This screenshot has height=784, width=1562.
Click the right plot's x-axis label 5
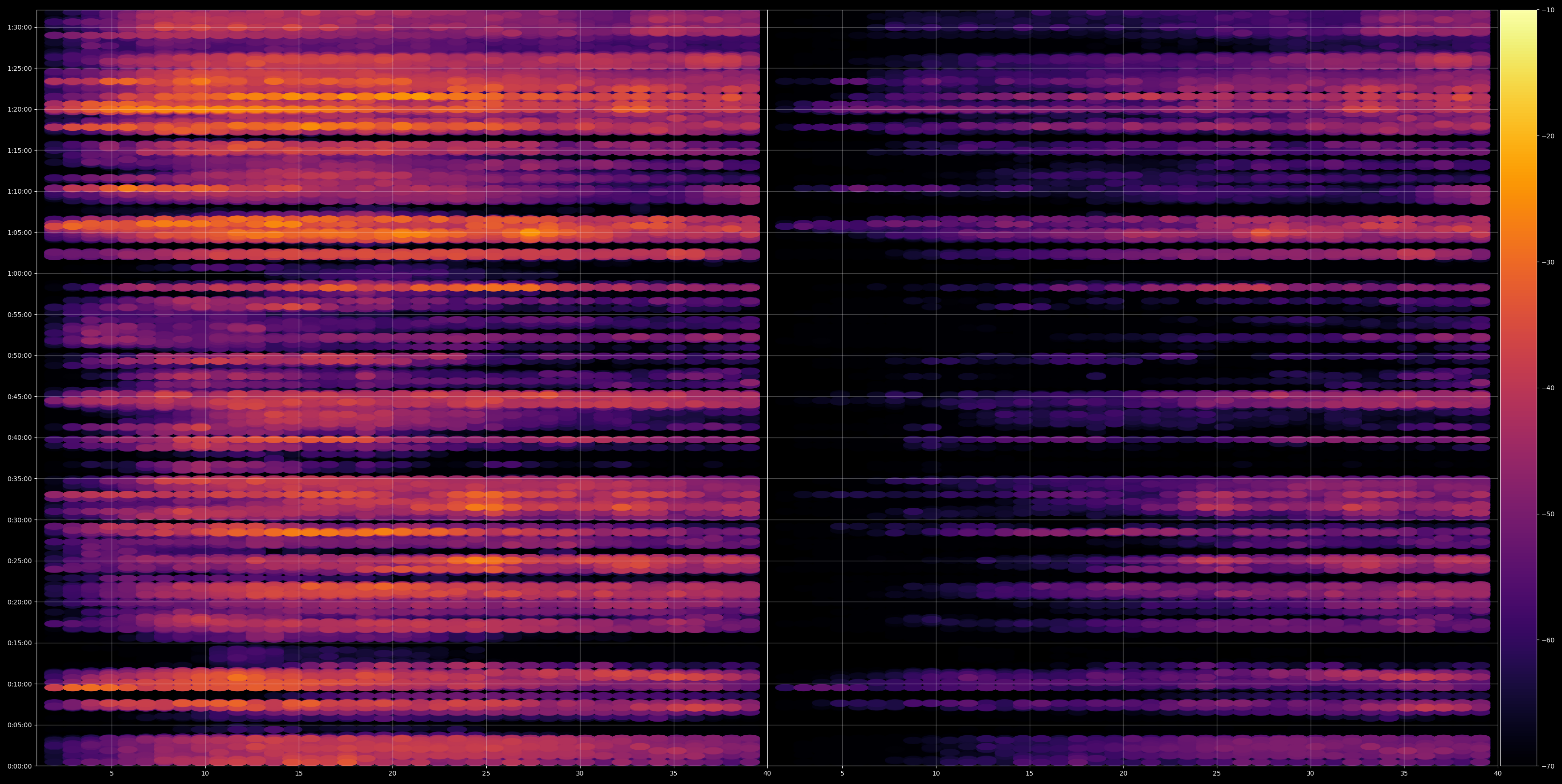tap(842, 774)
